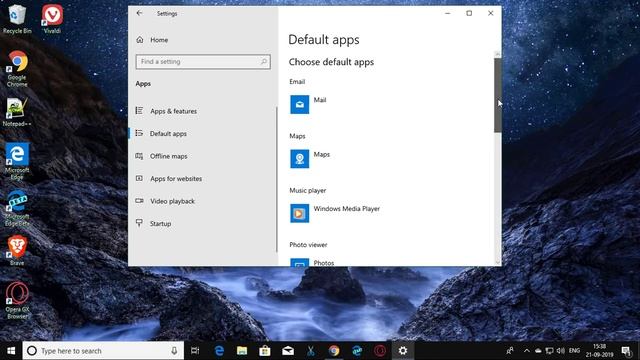Open Brave desktop shortcut
The height and width of the screenshot is (360, 640).
17,251
